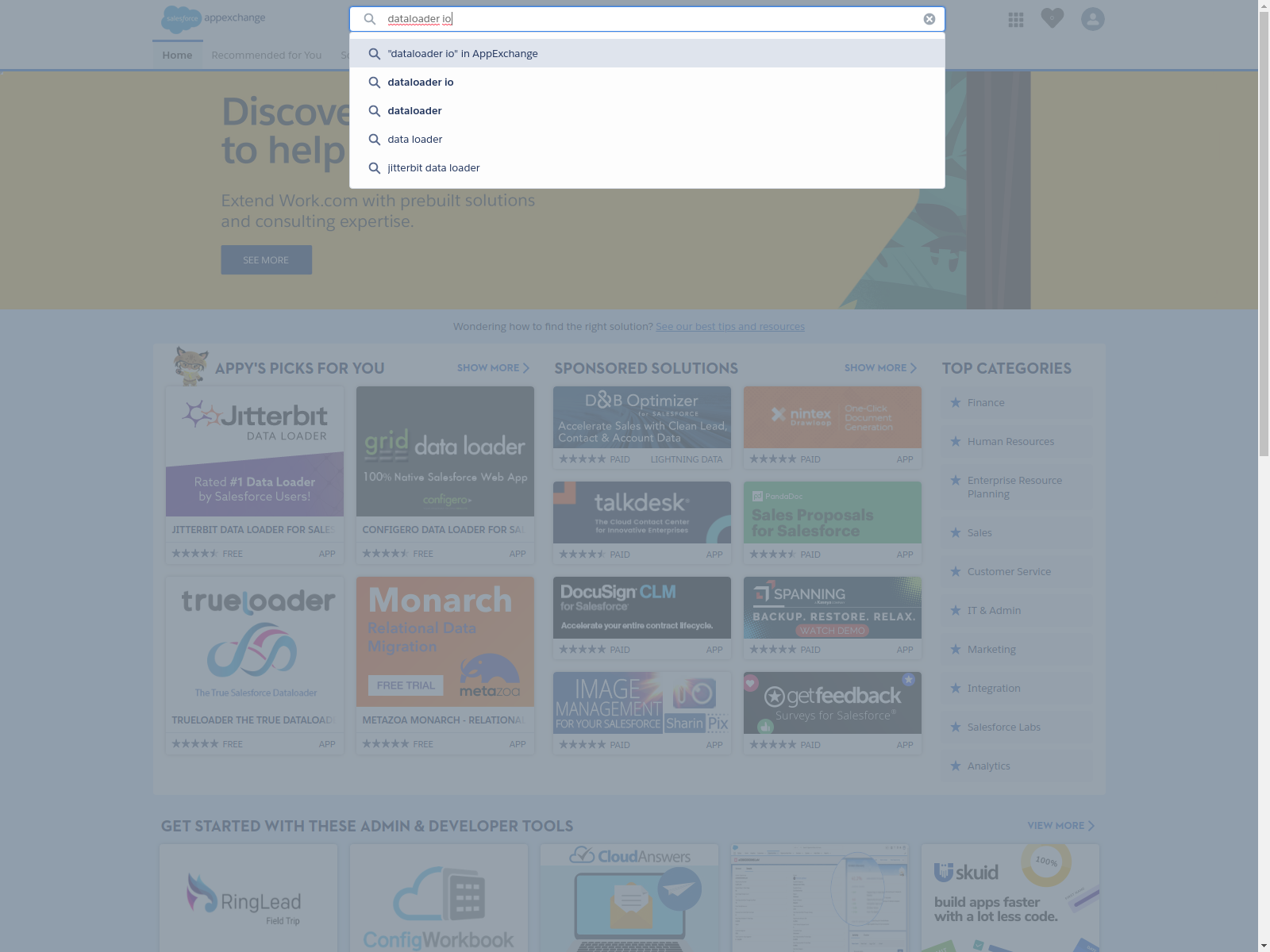Image resolution: width=1270 pixels, height=952 pixels.
Task: Open the IT & Admin category
Action: coord(1017,611)
